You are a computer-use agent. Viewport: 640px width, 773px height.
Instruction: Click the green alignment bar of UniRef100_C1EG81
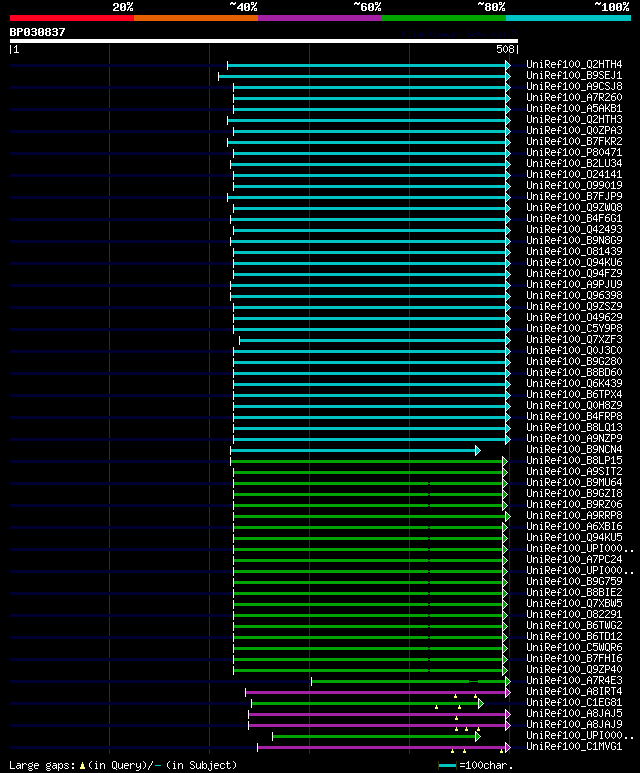[365, 703]
